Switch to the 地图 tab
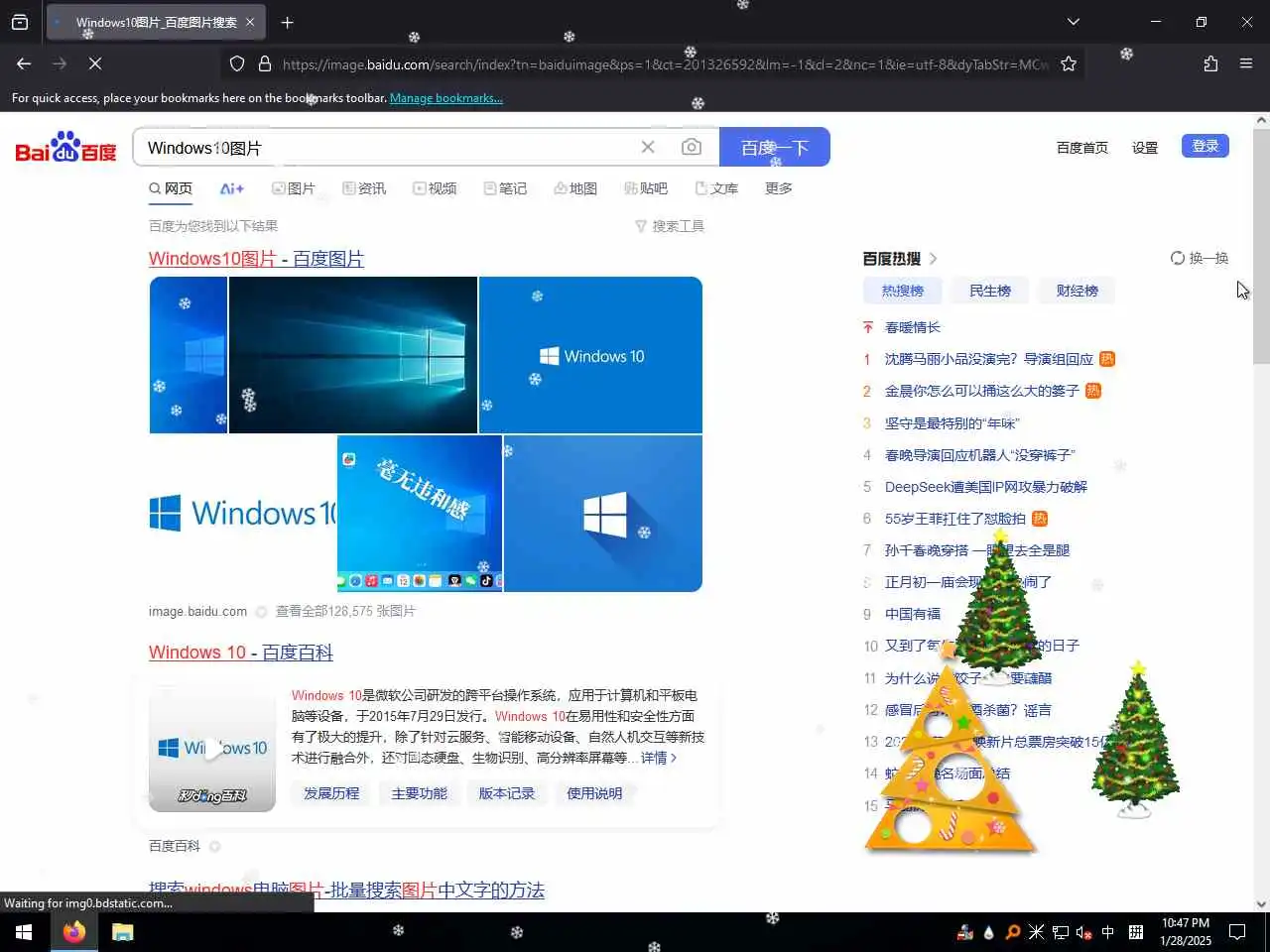 (575, 188)
